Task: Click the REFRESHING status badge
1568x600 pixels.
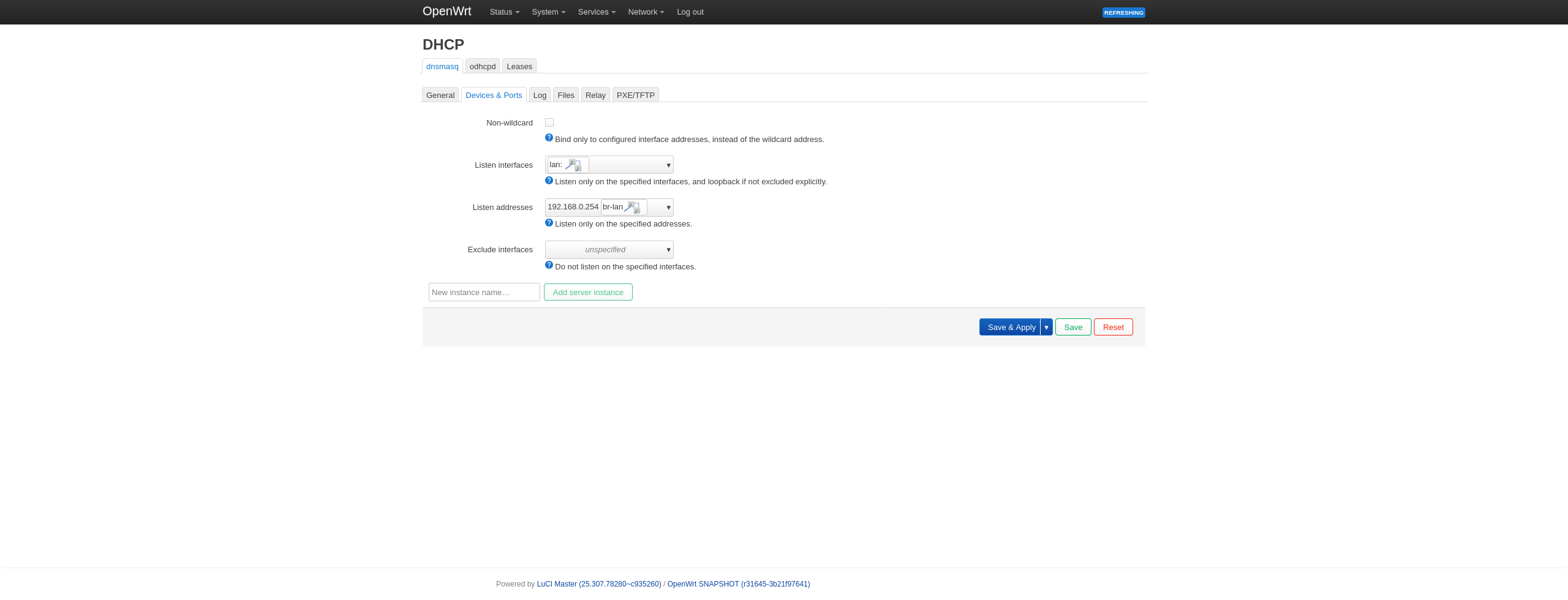Action: click(x=1124, y=12)
